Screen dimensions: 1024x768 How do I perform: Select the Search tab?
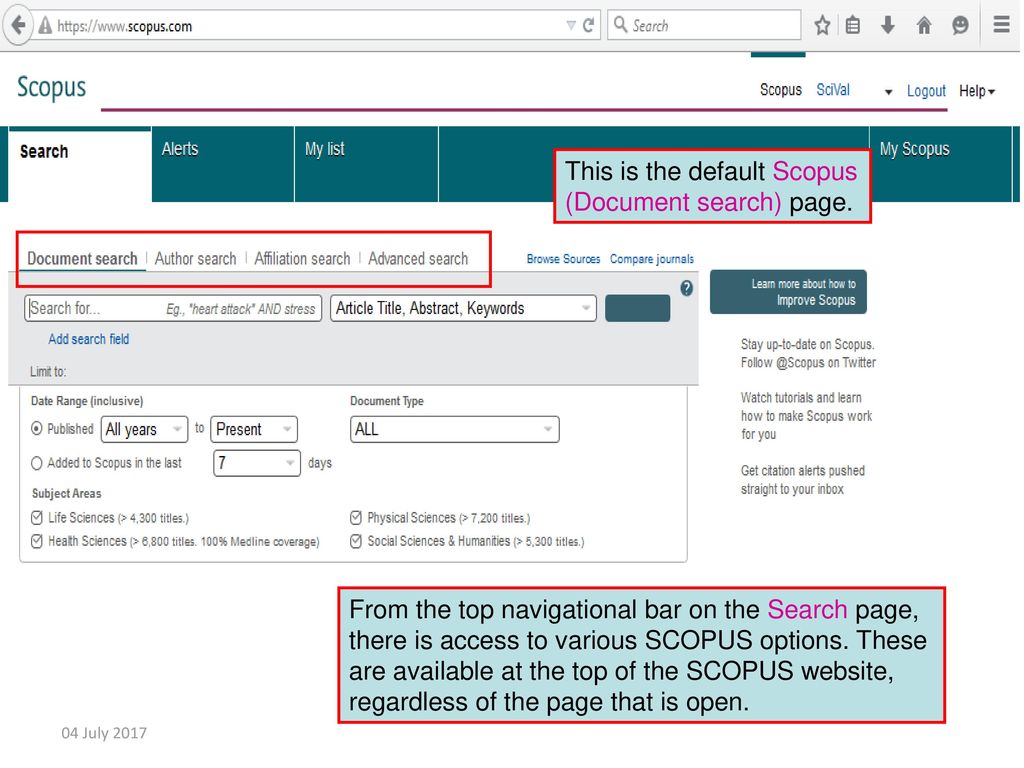coord(80,165)
